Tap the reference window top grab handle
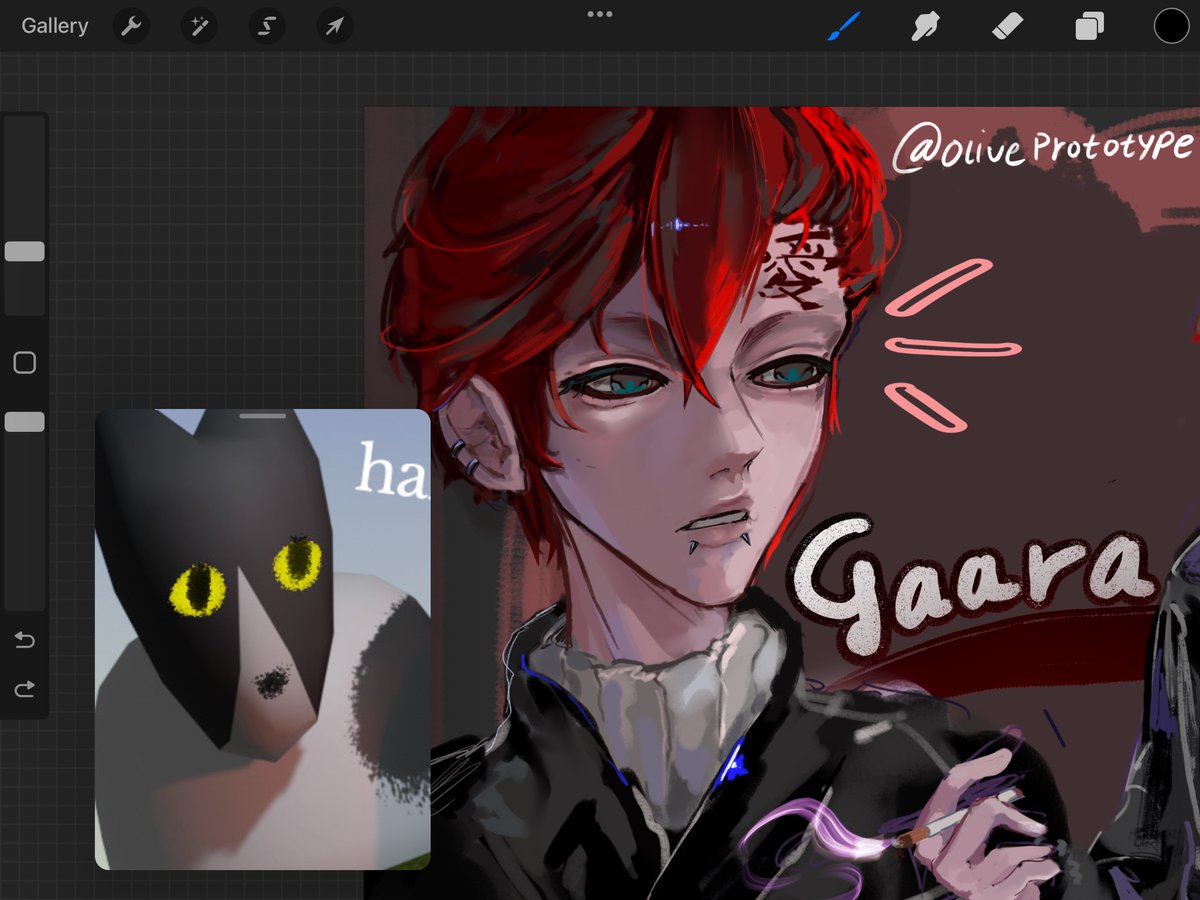Screen dimensions: 1200x900 pyautogui.click(x=263, y=415)
